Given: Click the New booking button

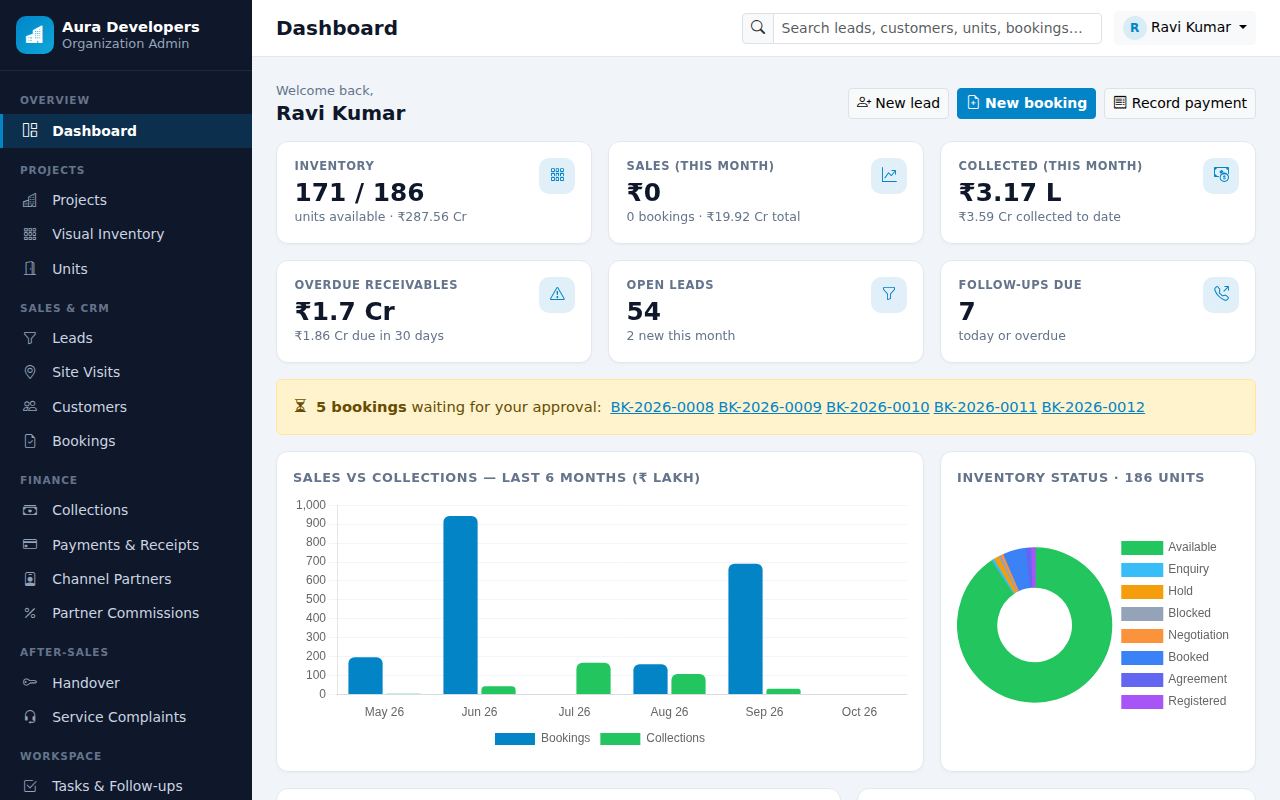Looking at the screenshot, I should point(1026,103).
